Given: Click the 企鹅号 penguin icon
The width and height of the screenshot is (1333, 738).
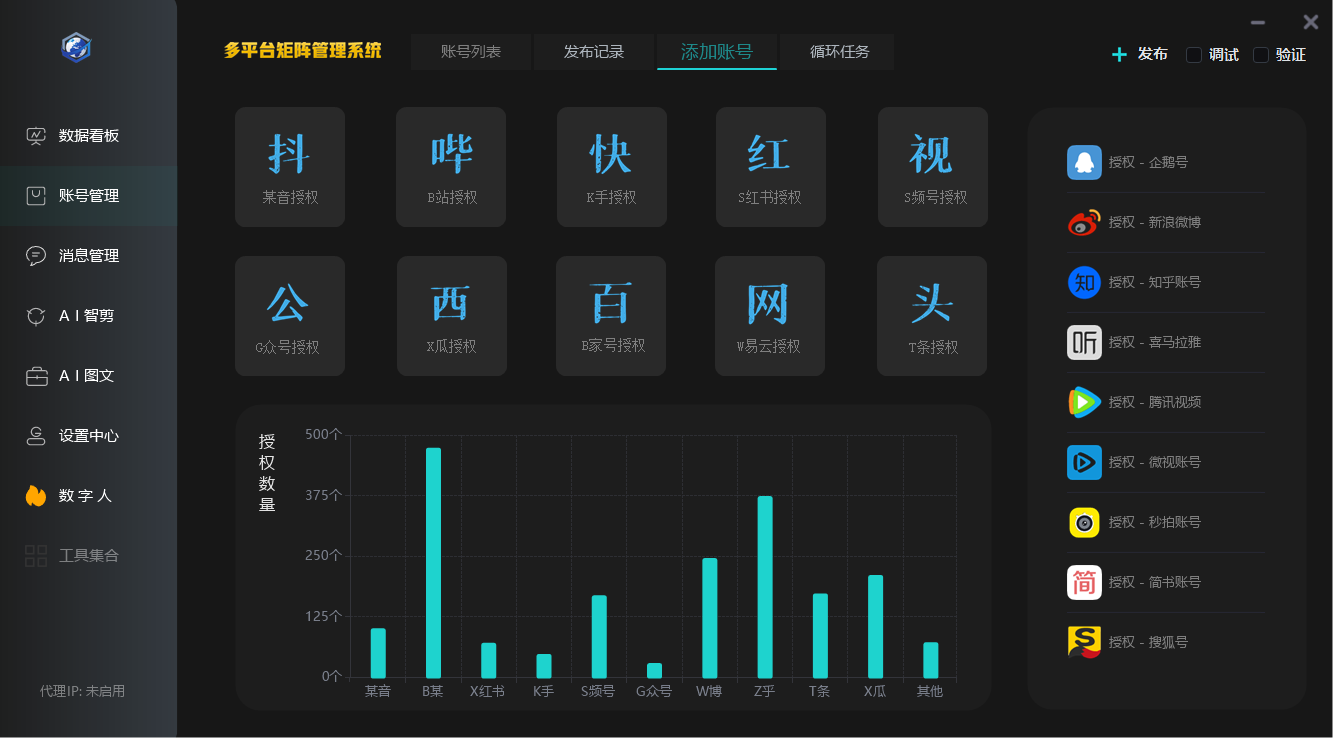Looking at the screenshot, I should (1084, 162).
